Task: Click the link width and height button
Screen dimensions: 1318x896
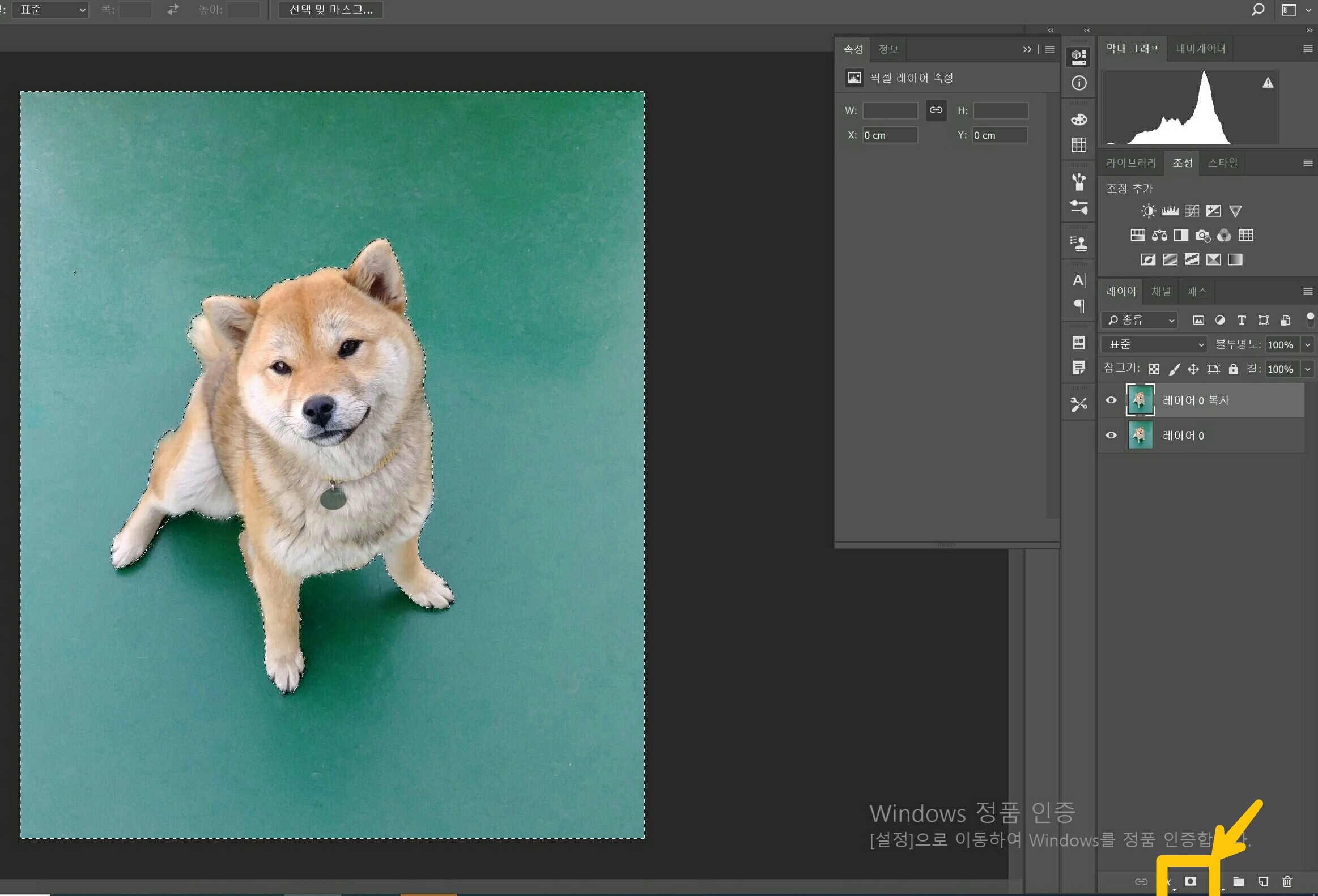Action: 936,110
